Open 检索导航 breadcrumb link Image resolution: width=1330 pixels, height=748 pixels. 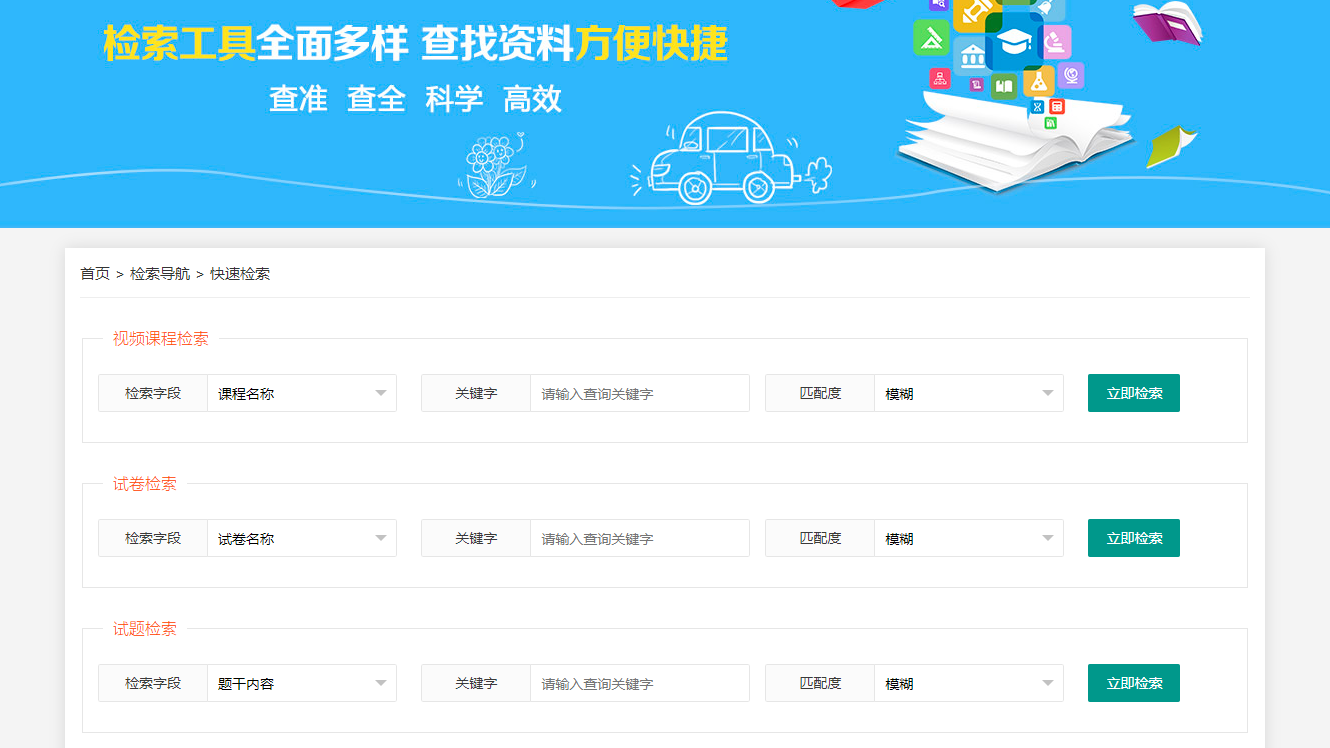160,274
